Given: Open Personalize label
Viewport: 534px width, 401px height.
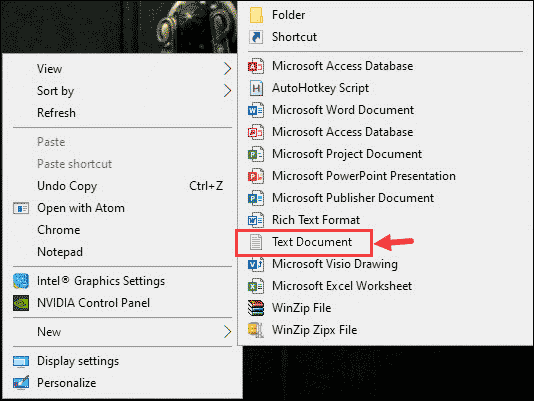Looking at the screenshot, I should tap(66, 383).
